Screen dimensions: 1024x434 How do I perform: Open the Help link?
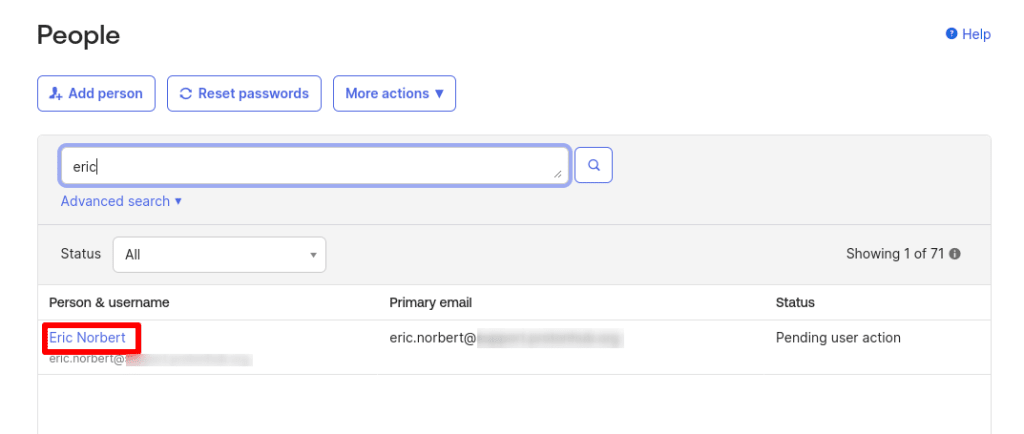pos(968,34)
